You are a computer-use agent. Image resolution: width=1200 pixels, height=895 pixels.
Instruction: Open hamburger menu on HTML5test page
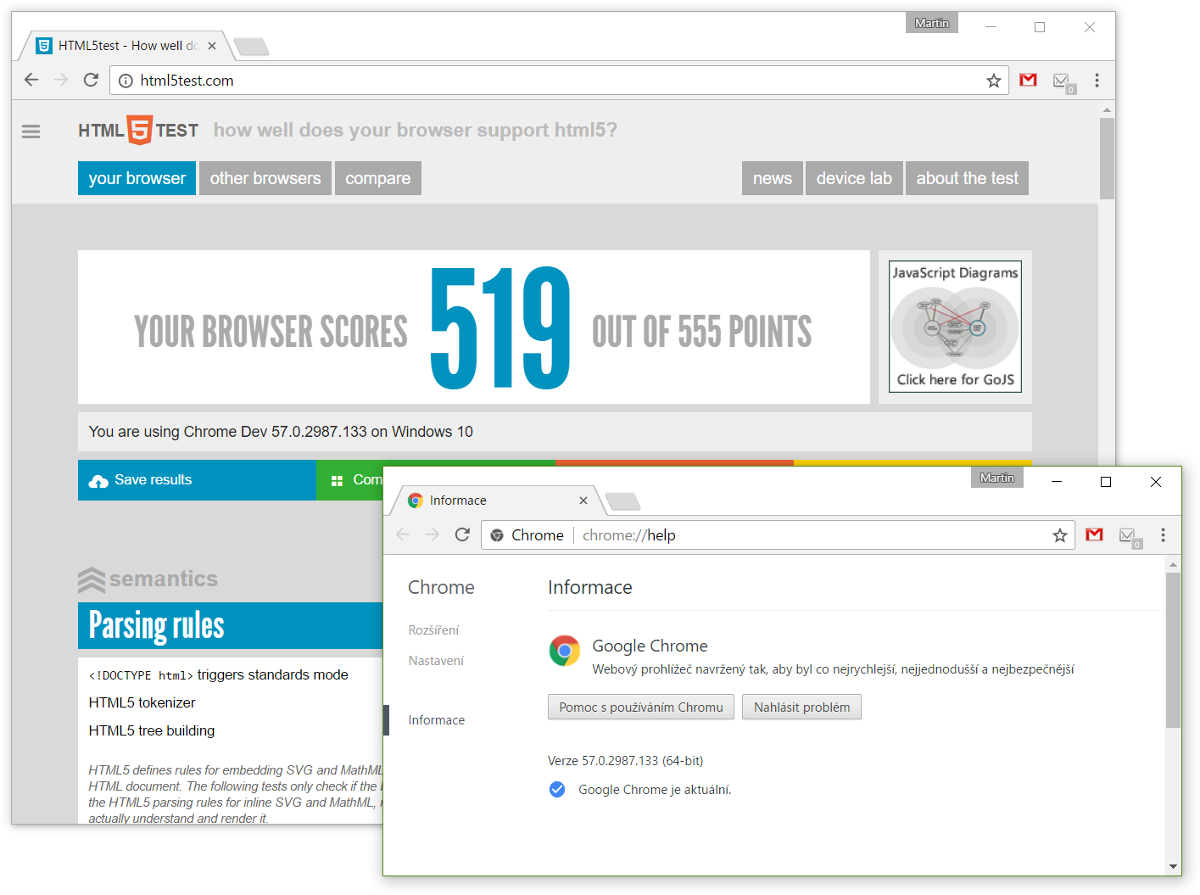click(x=31, y=131)
